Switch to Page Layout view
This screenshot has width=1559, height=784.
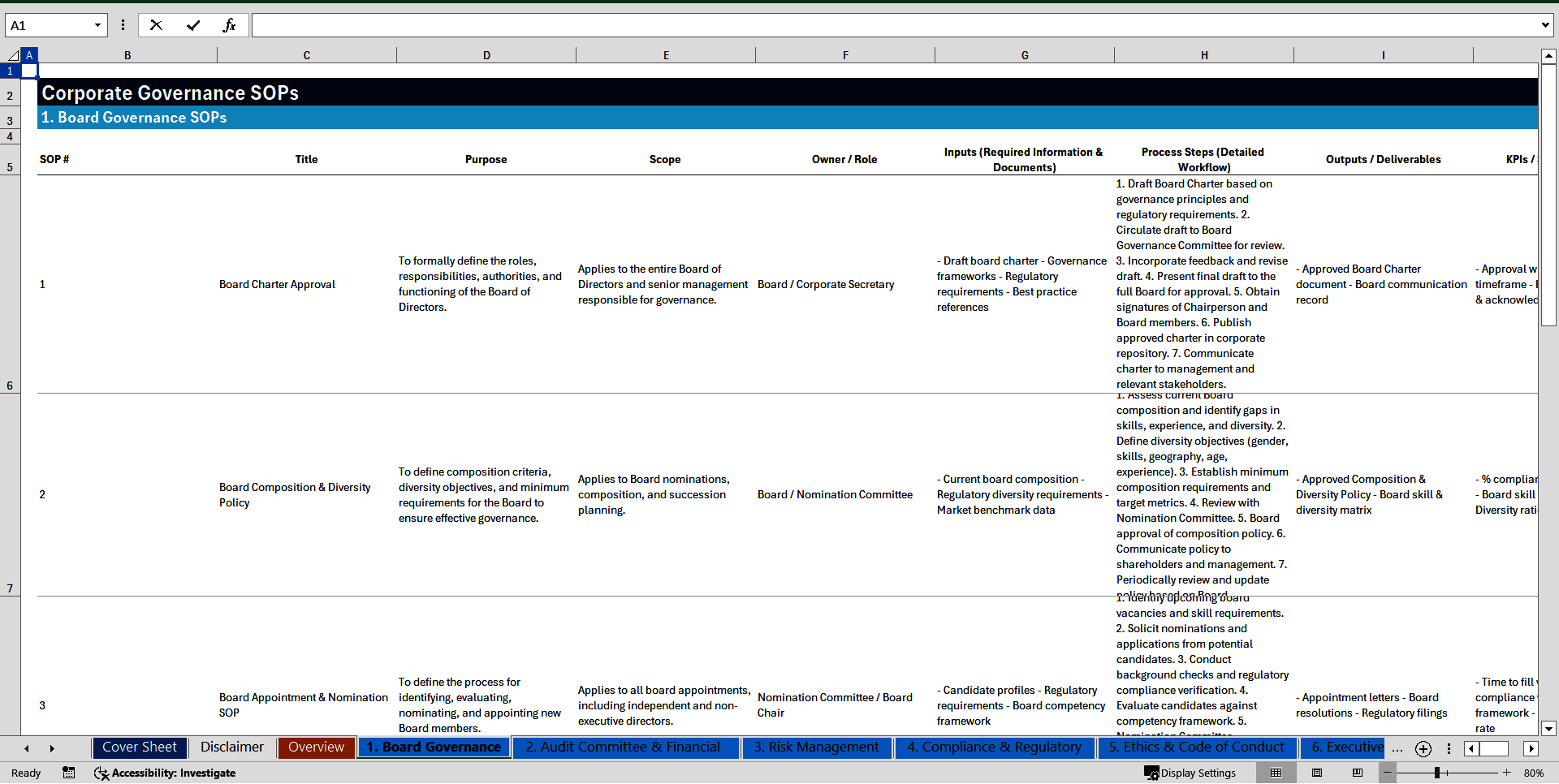(1317, 773)
